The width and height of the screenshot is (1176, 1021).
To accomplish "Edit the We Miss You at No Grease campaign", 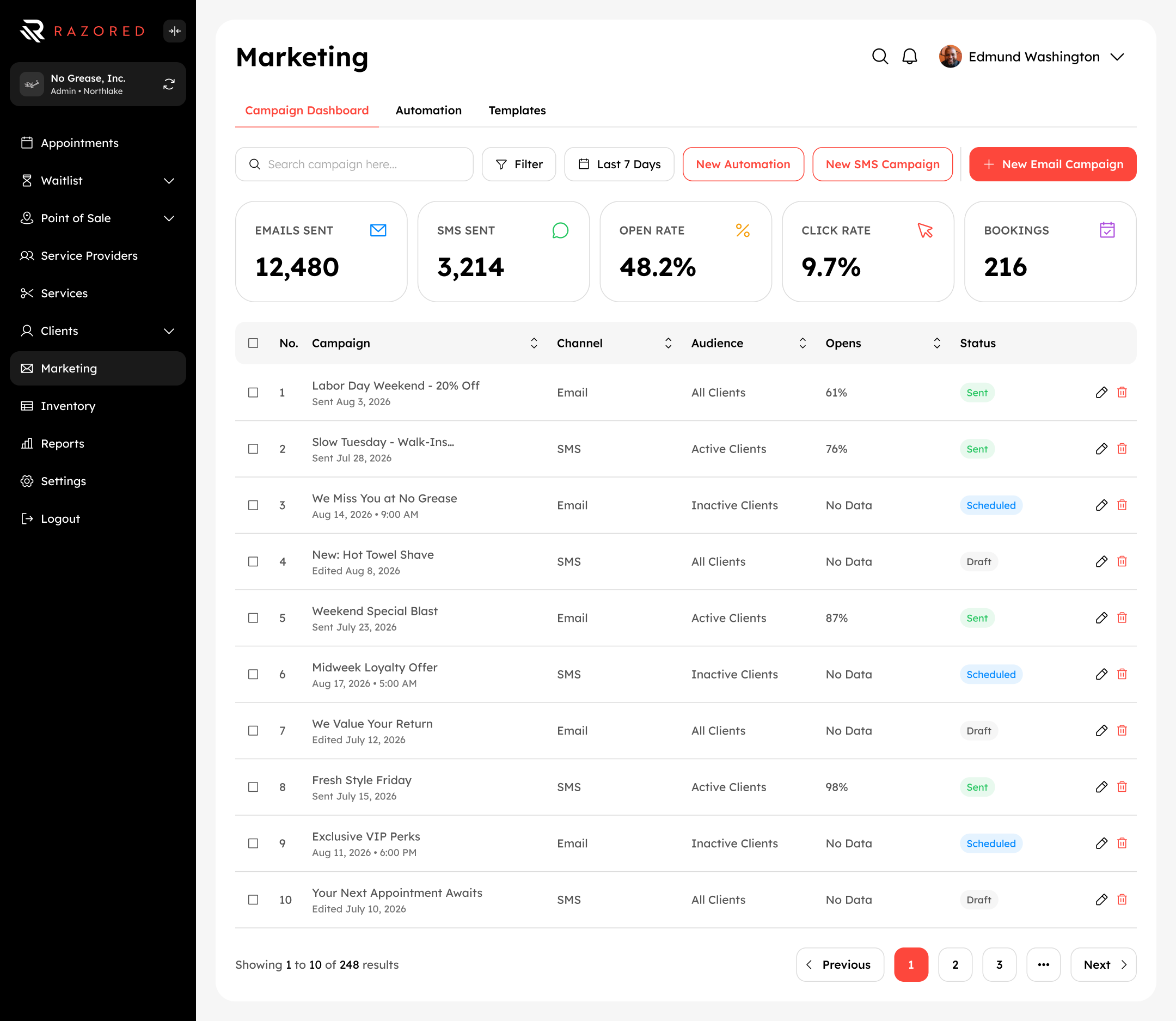I will coord(1101,505).
